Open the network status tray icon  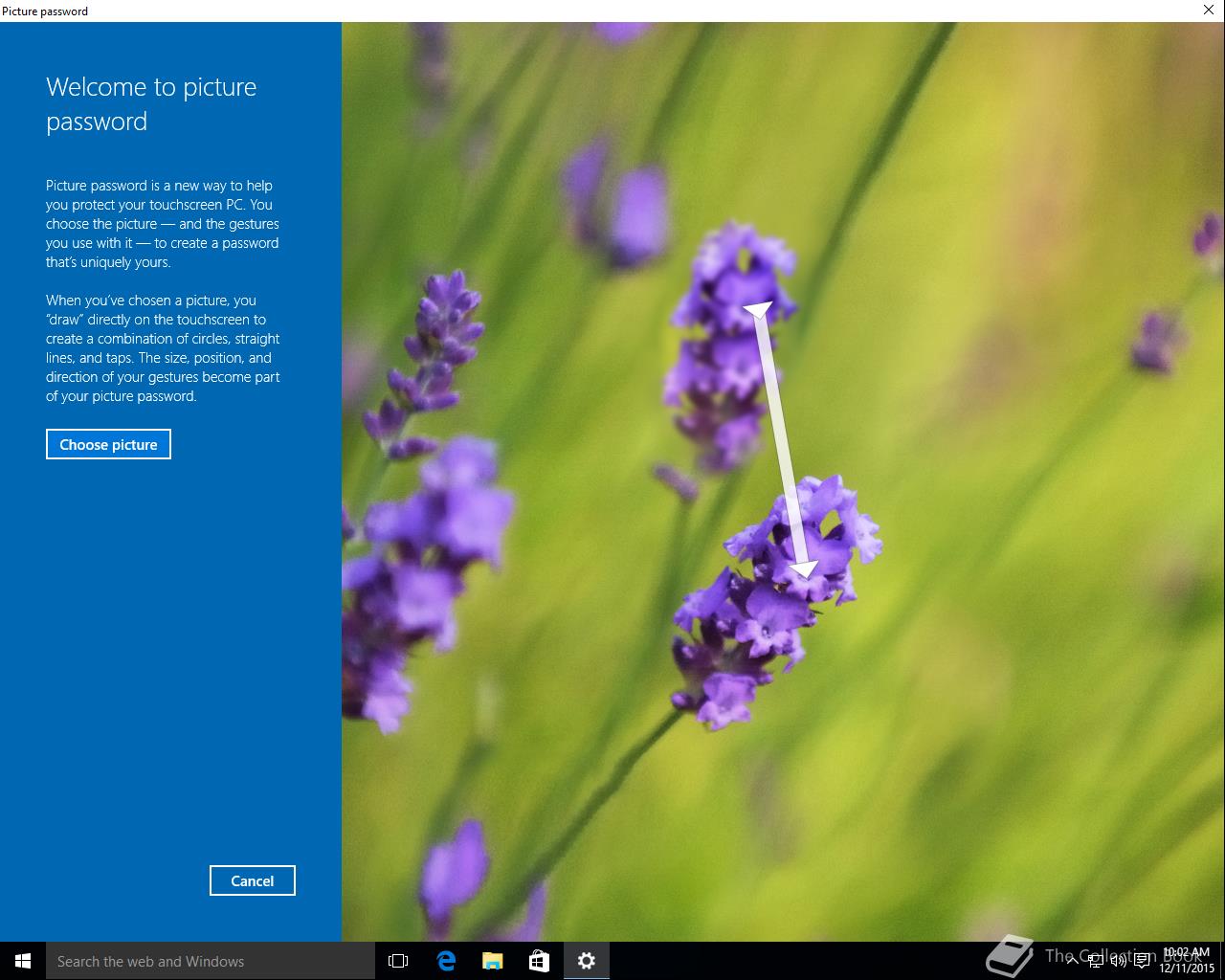(x=1096, y=961)
